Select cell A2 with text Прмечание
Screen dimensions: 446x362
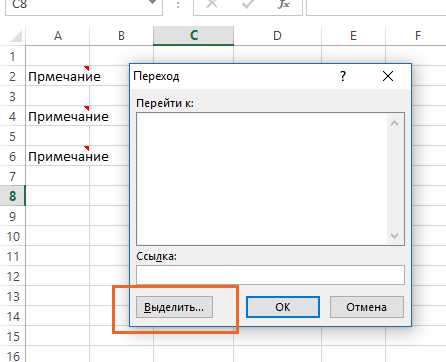tap(58, 76)
